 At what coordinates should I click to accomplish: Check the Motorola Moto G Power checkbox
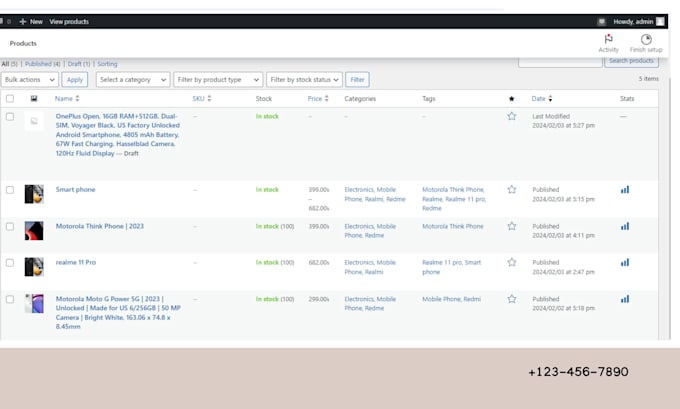point(10,299)
